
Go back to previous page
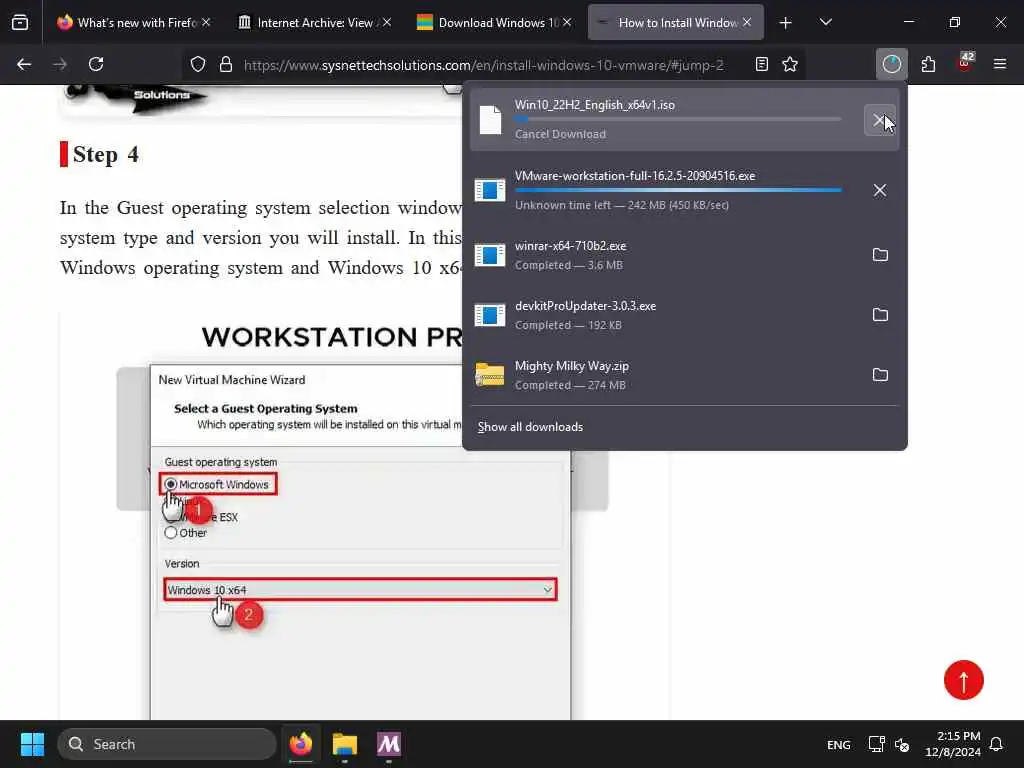point(24,64)
